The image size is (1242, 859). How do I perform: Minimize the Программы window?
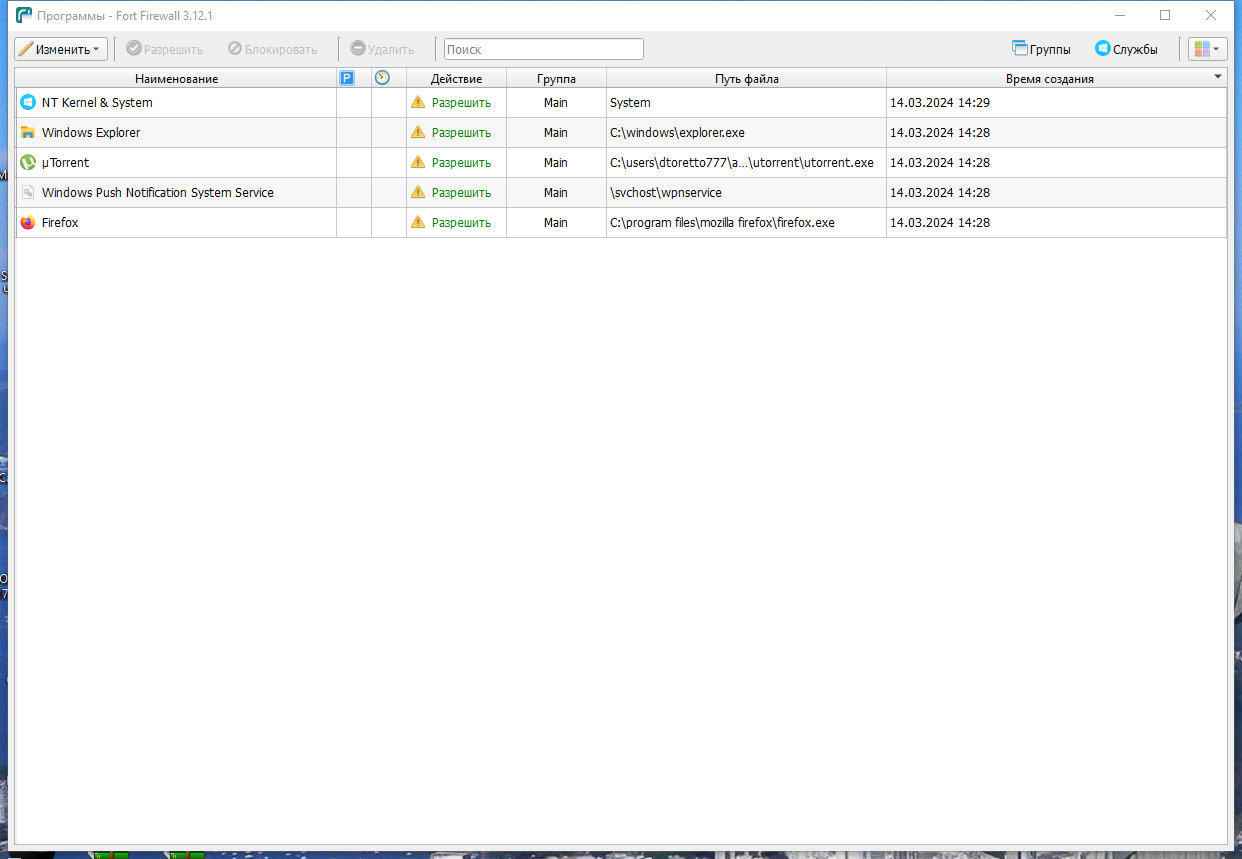tap(1119, 15)
